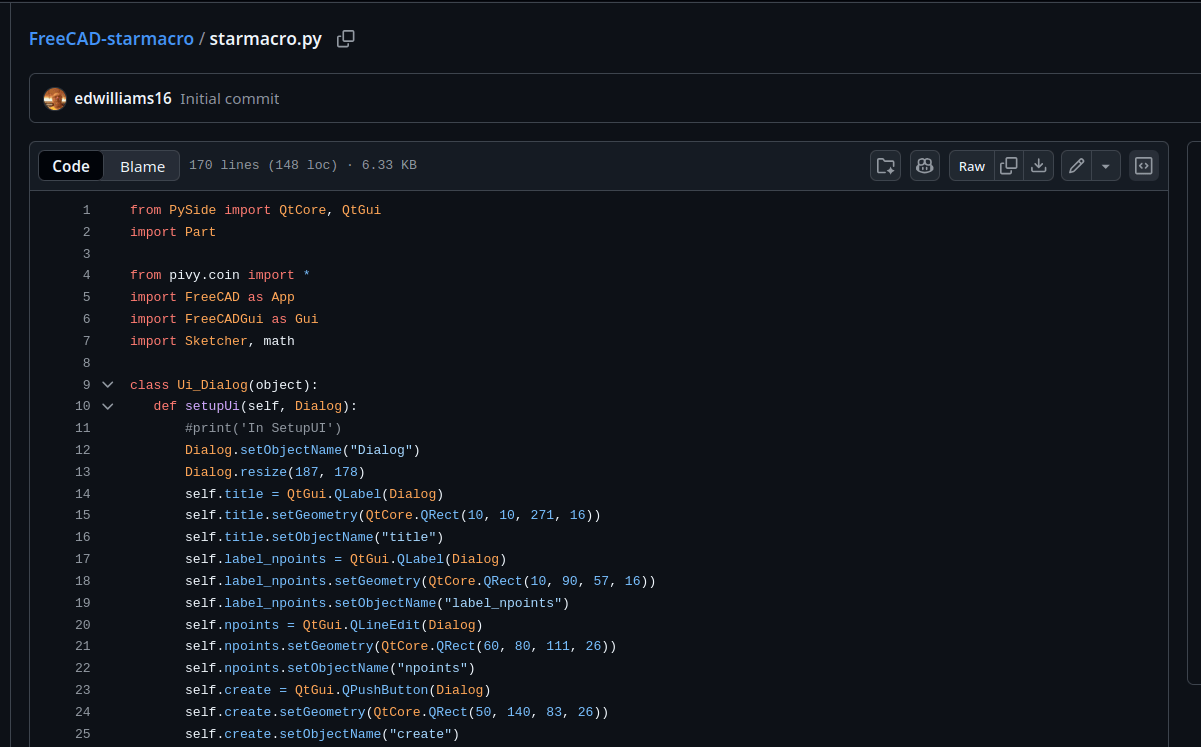Screen dimensions: 1201x747
Task: Select line number 13
Action: pyautogui.click(x=82, y=471)
